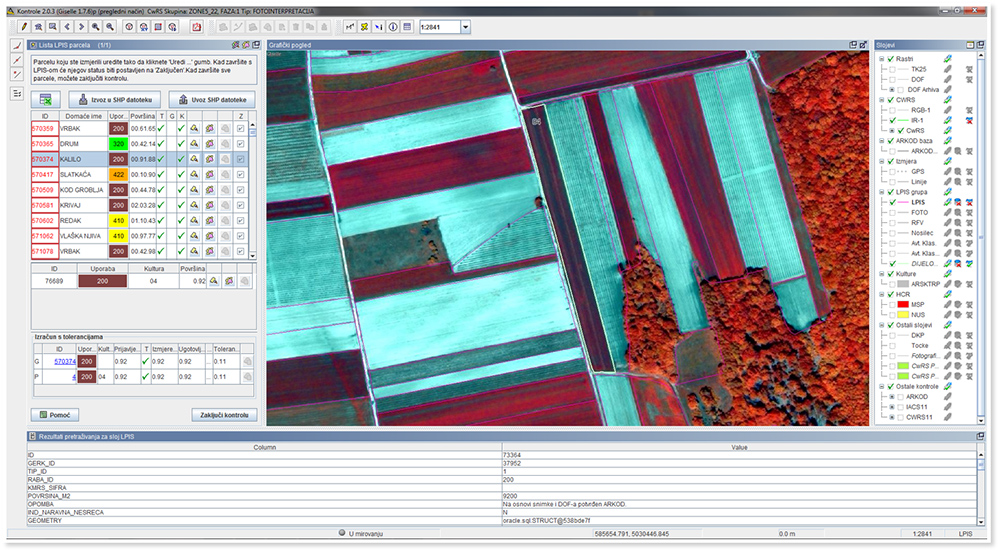Click Zaključi kontrolu button
This screenshot has width=1000, height=552.
point(224,415)
